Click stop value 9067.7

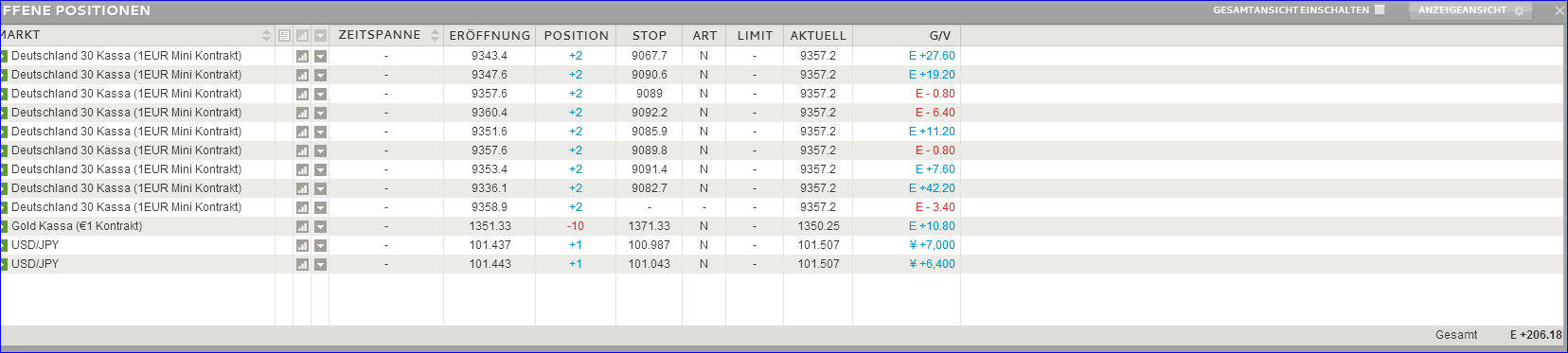pyautogui.click(x=650, y=56)
